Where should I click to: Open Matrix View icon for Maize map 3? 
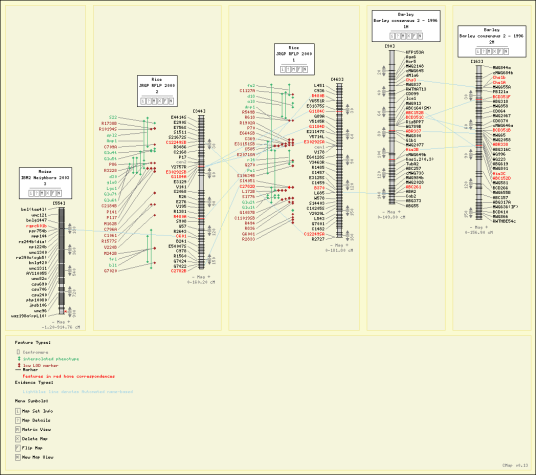point(42,193)
